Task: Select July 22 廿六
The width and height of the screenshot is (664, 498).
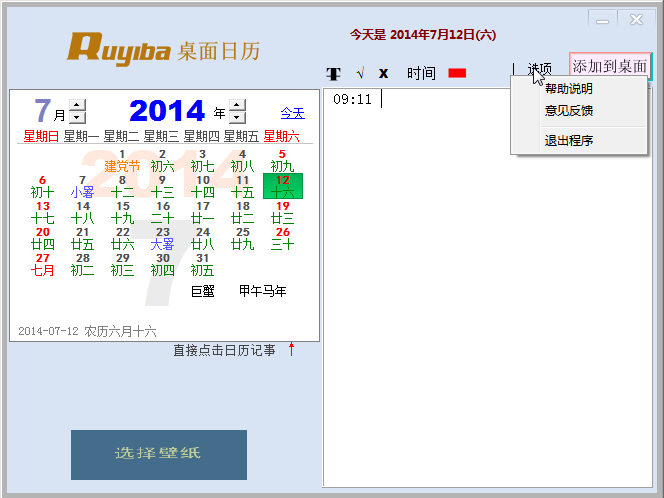Action: pyautogui.click(x=122, y=238)
